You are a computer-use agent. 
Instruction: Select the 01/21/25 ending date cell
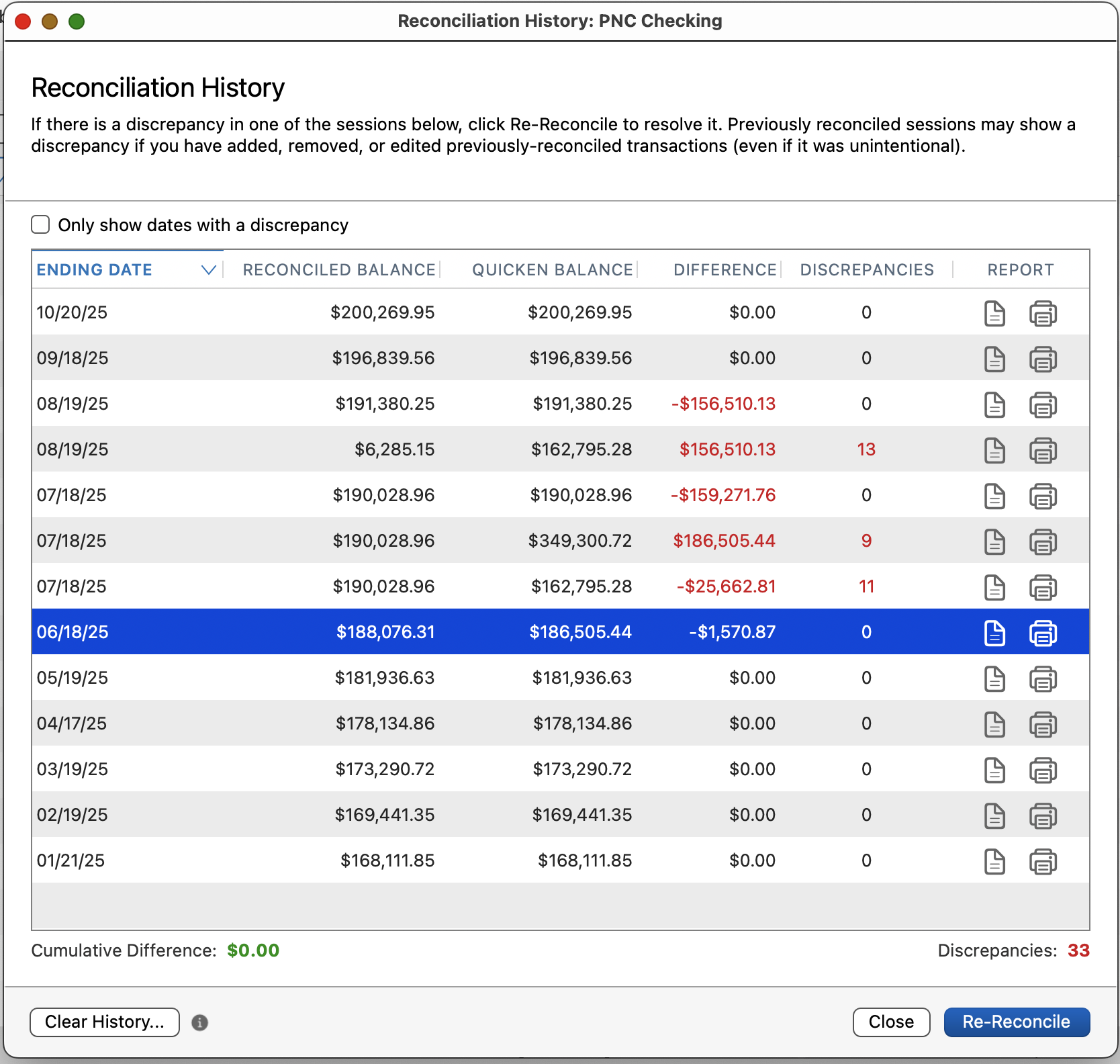pyautogui.click(x=71, y=860)
